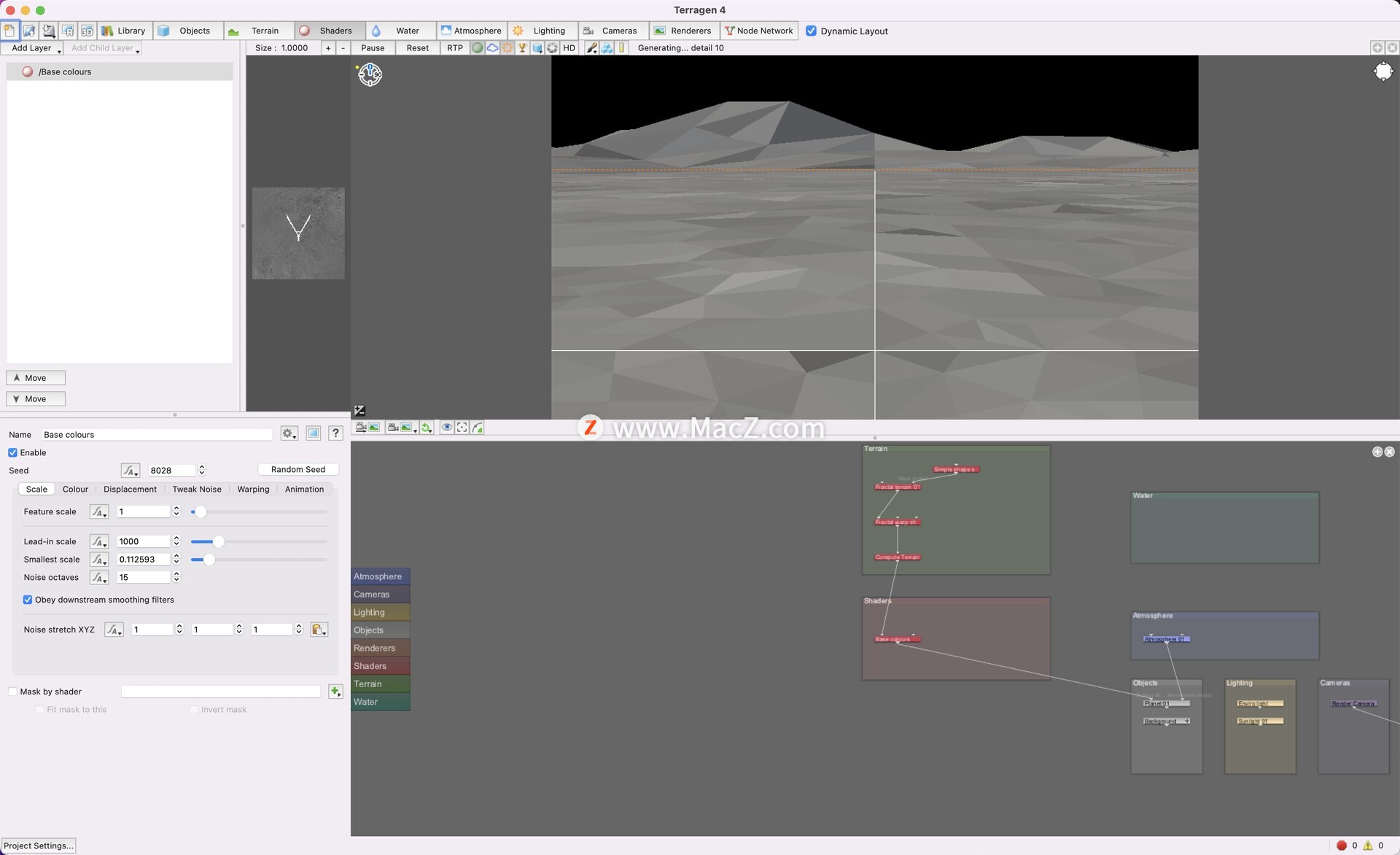Click the Lead-in scale slider handle
Screen dimensions: 1400x855
tap(218, 541)
